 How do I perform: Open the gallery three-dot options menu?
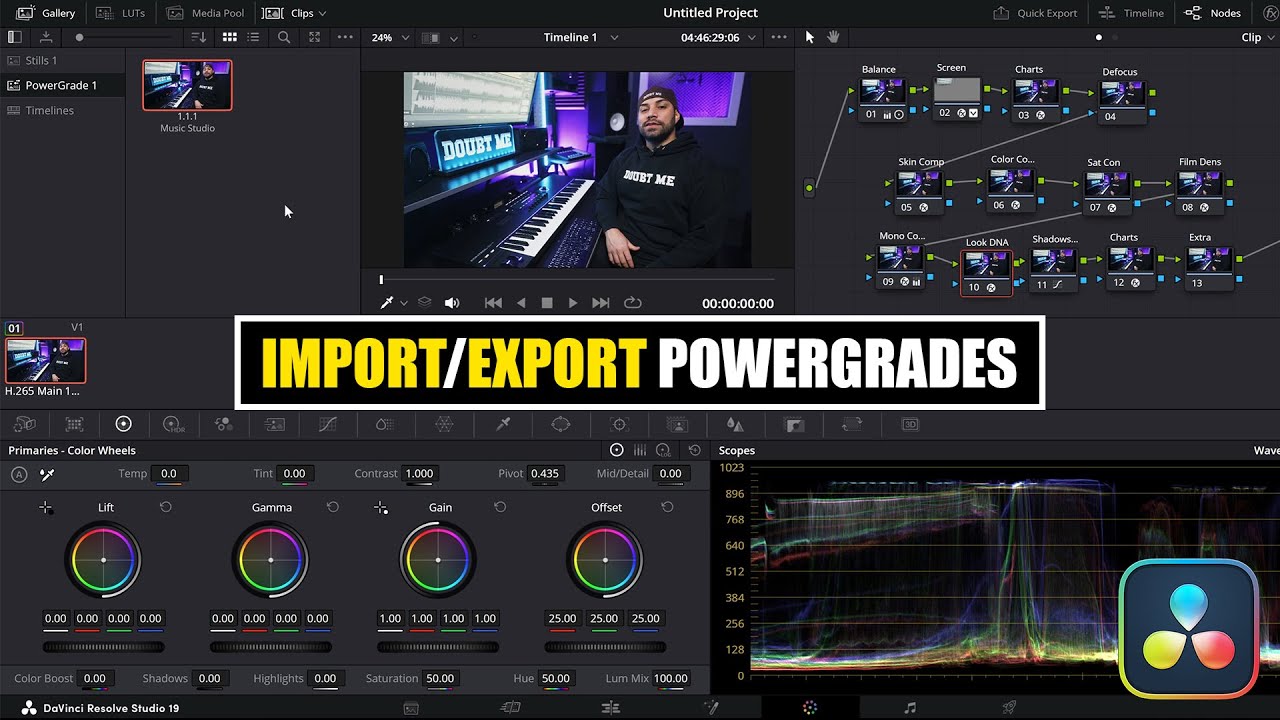pos(345,37)
